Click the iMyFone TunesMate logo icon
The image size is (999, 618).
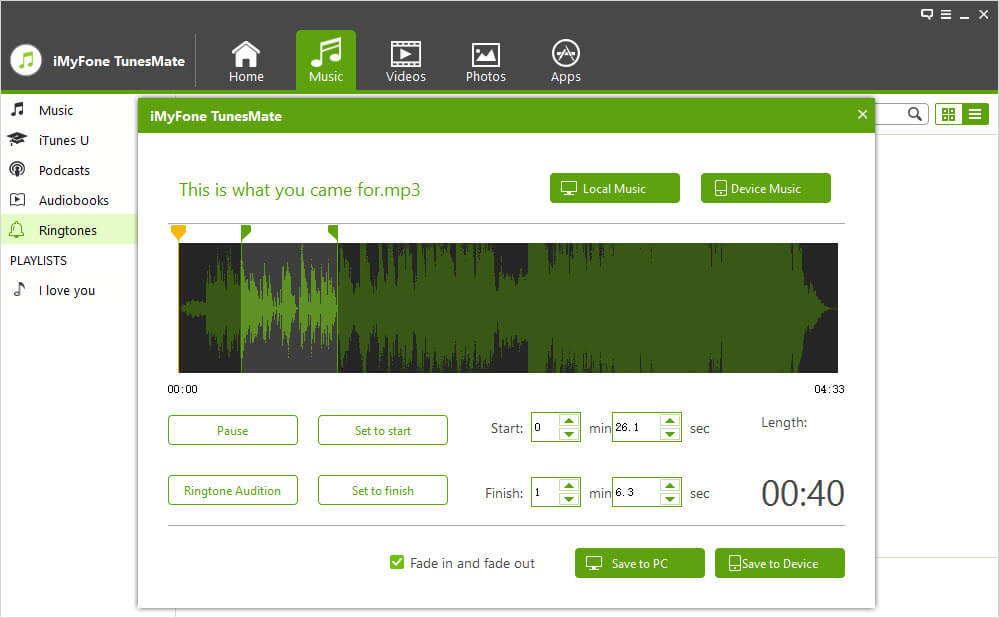click(x=26, y=61)
